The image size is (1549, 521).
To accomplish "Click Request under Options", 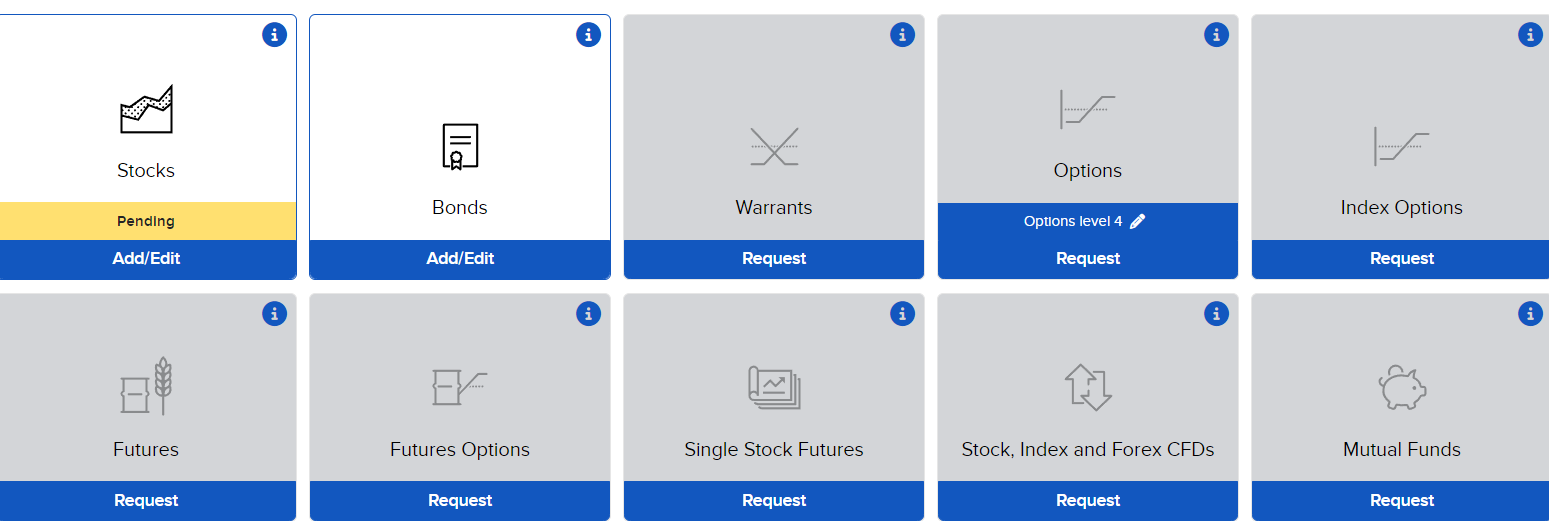I will click(1088, 259).
